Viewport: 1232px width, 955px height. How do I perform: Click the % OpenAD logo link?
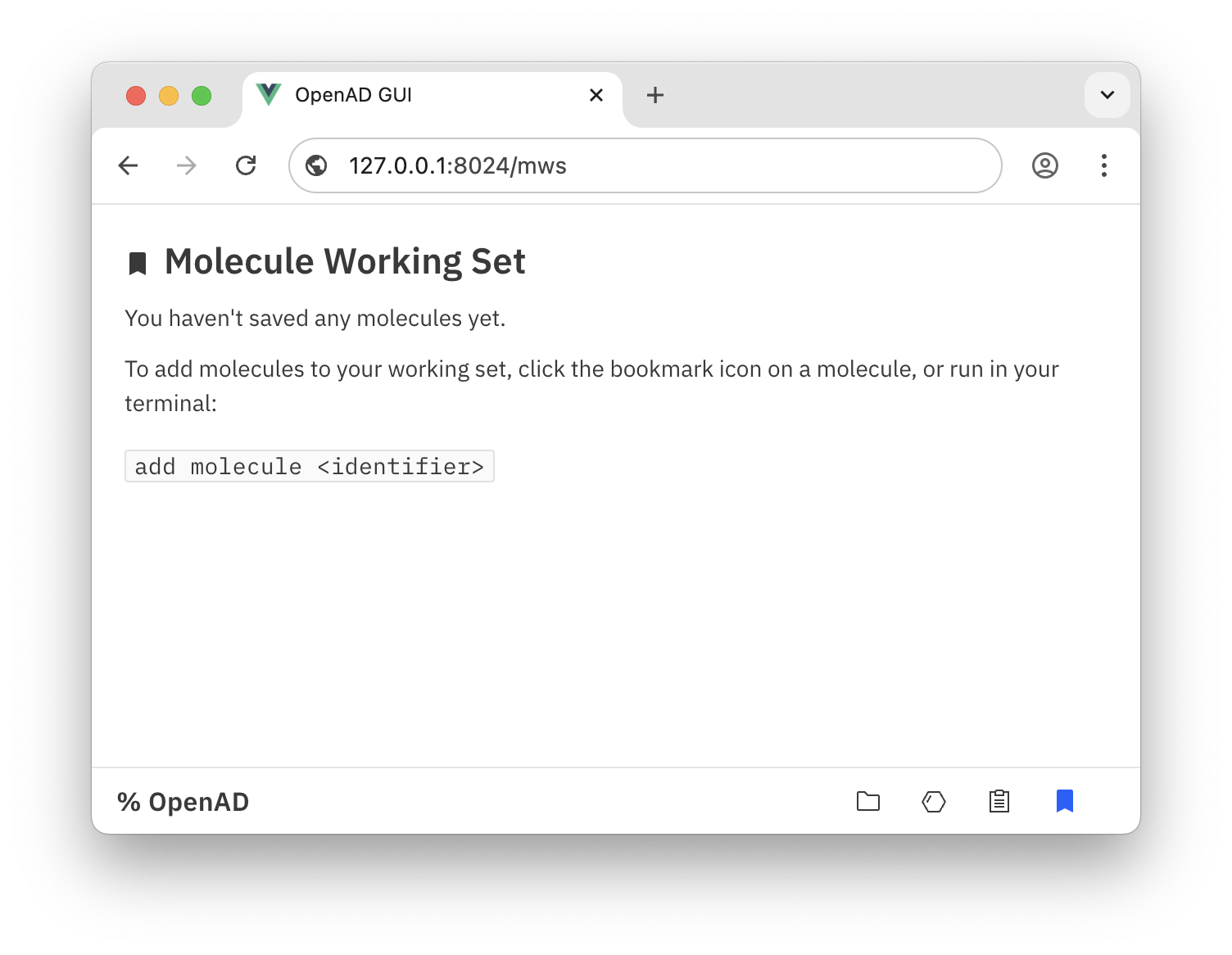183,802
